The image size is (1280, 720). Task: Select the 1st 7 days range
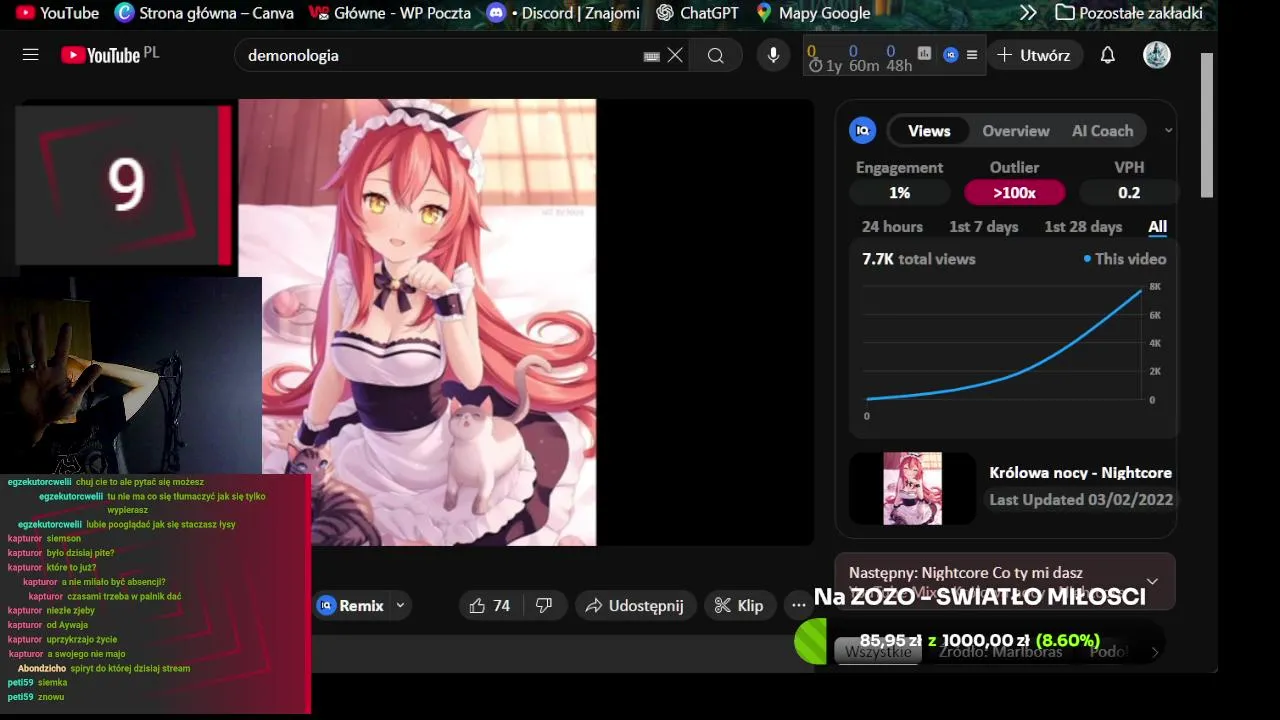click(x=983, y=227)
